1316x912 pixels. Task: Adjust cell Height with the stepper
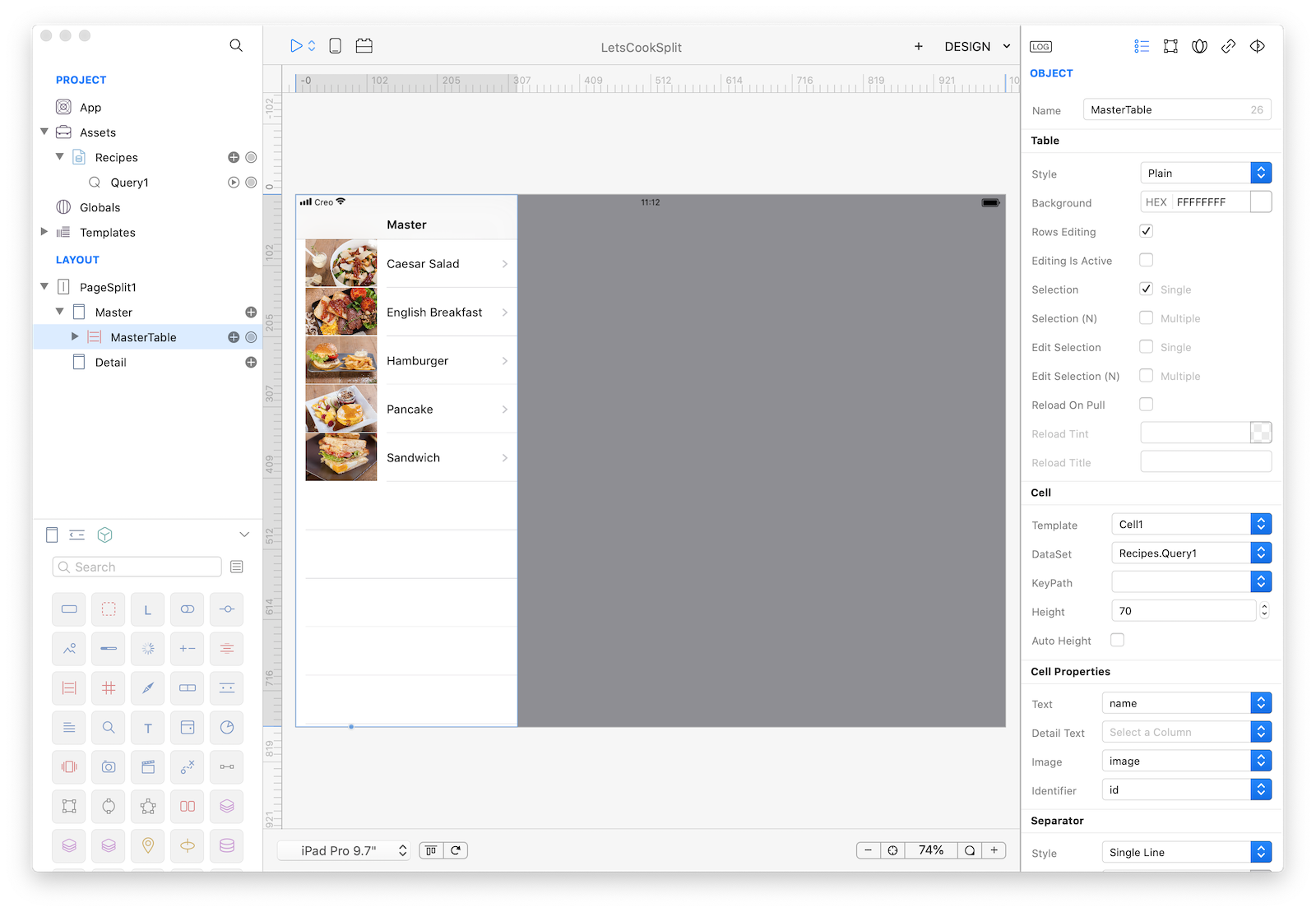1264,610
